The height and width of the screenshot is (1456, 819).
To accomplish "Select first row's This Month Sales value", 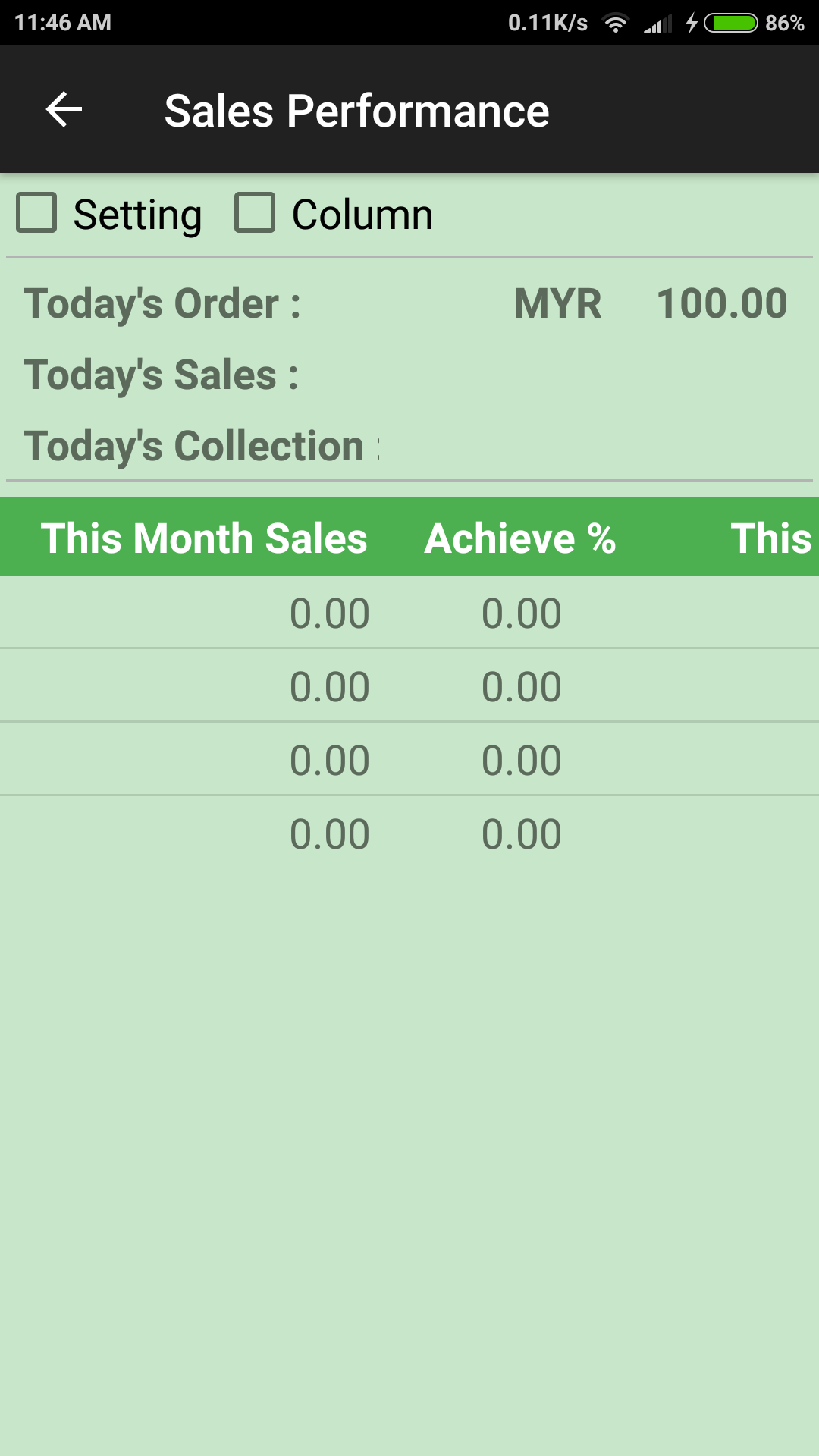I will 329,613.
